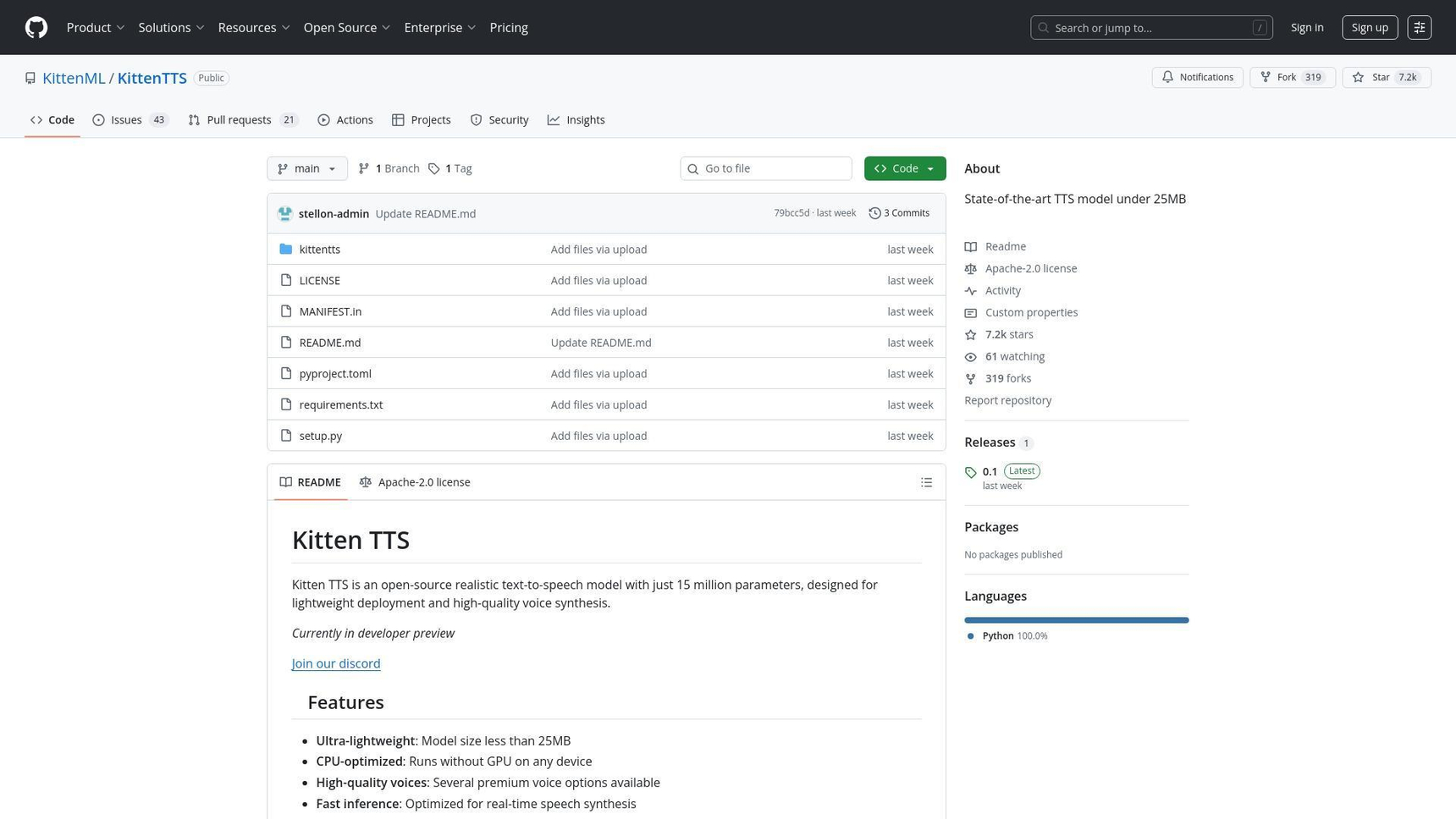Open the README outline list icon
This screenshot has height=819, width=1456.
926,482
